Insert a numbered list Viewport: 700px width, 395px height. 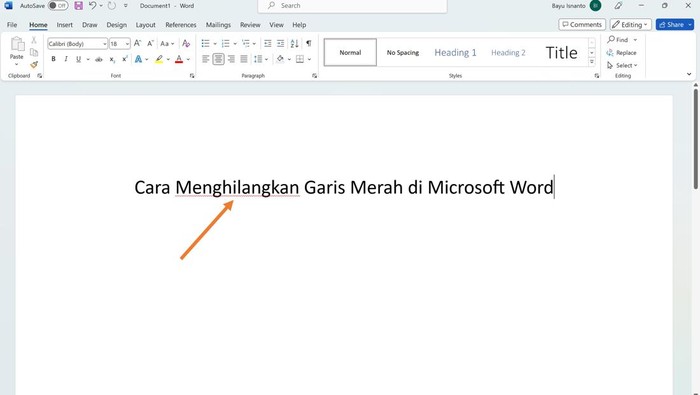pos(225,43)
